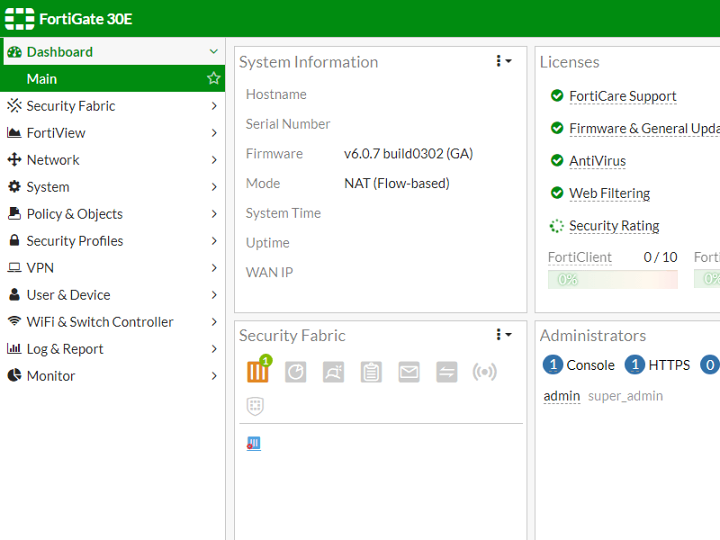Click the Dashboard gauge icon
This screenshot has height=540, width=720.
click(x=14, y=52)
